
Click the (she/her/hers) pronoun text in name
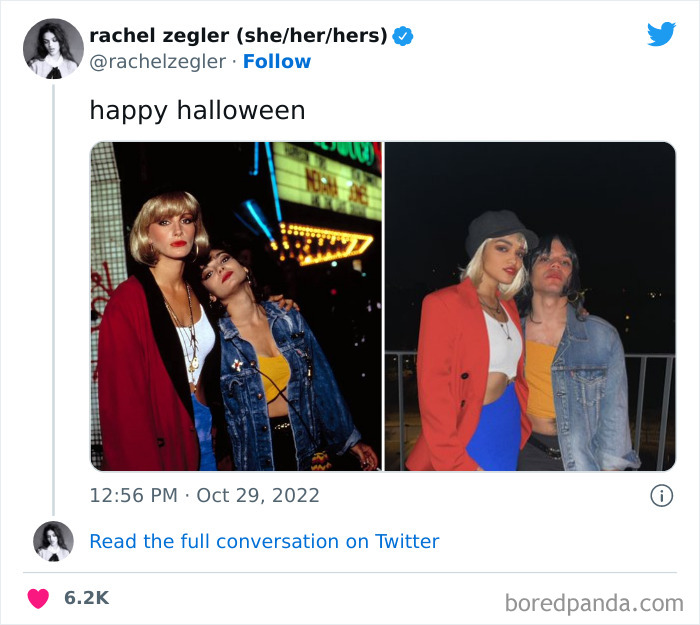click(x=312, y=36)
